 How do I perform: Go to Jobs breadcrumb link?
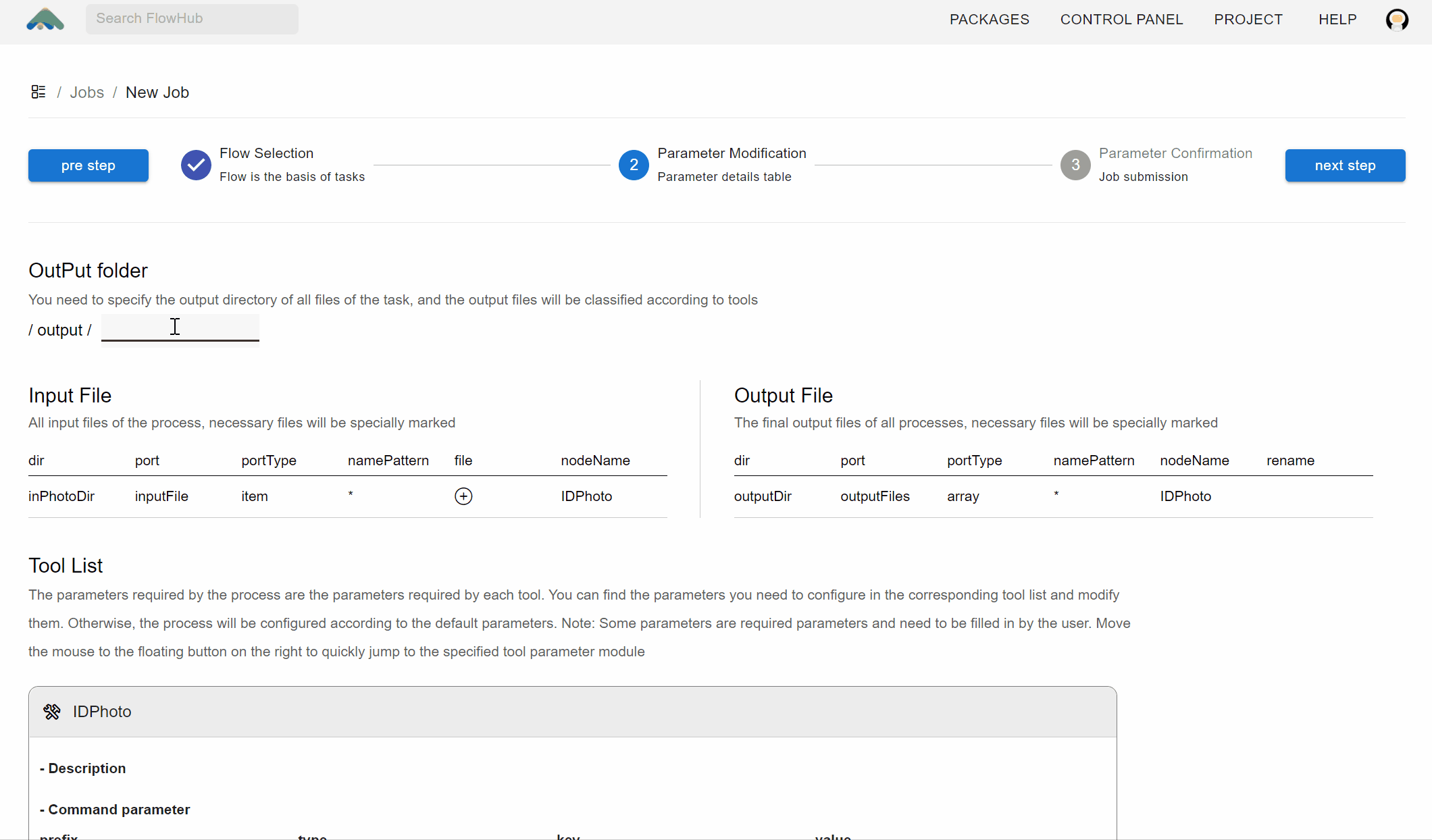pos(87,93)
